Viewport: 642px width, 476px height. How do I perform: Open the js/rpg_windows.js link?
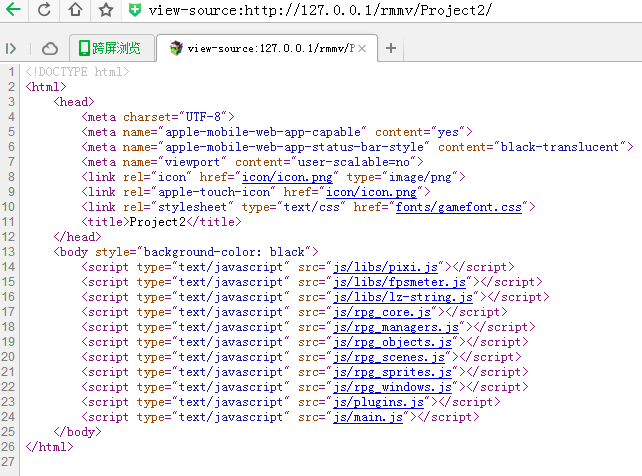click(392, 387)
